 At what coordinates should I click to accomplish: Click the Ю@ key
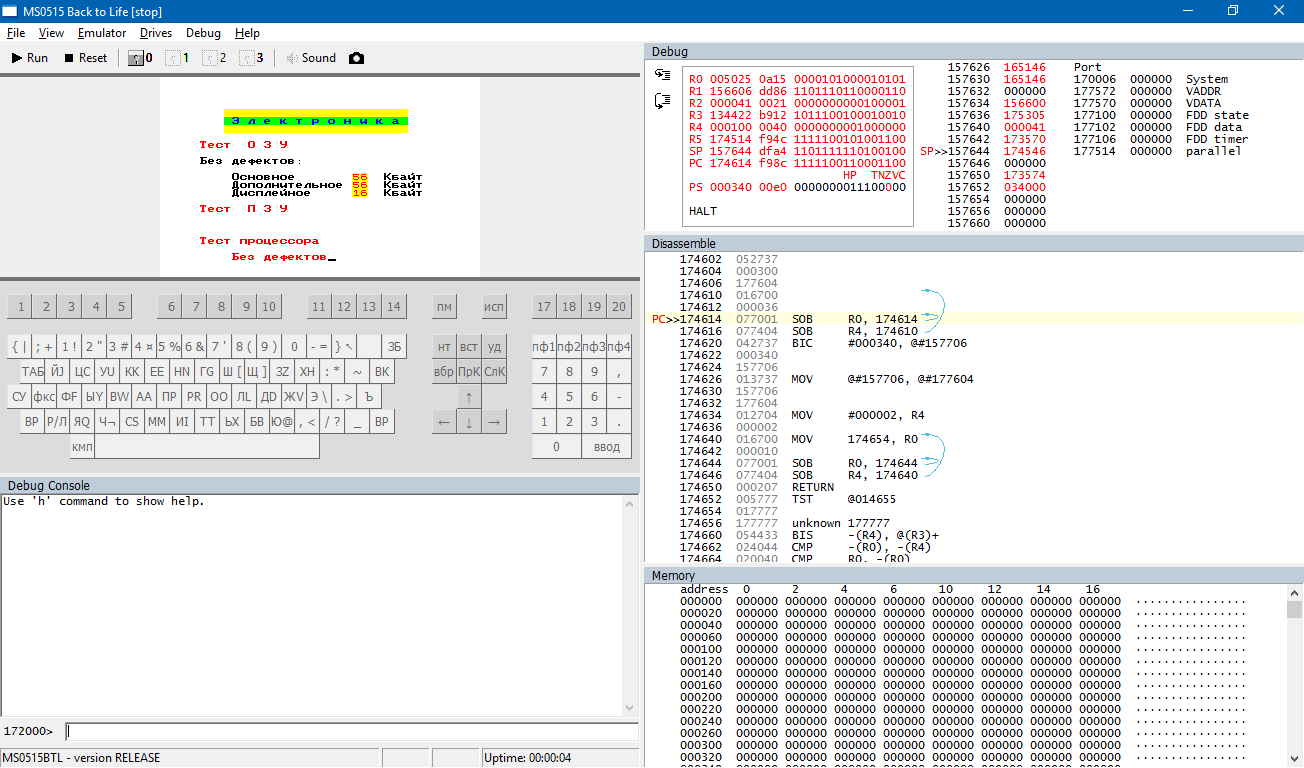point(282,422)
